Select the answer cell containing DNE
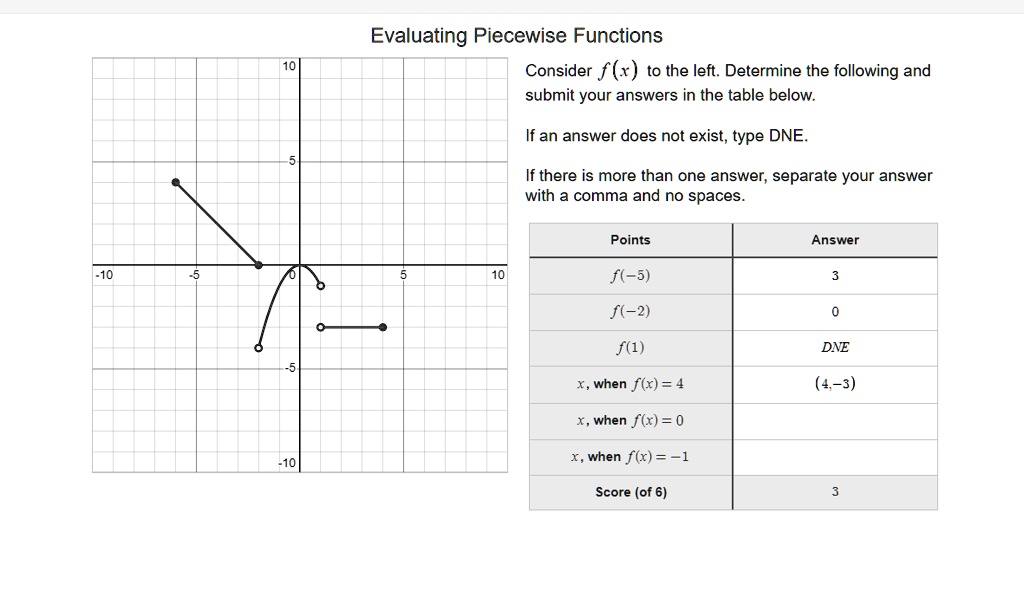 (835, 348)
